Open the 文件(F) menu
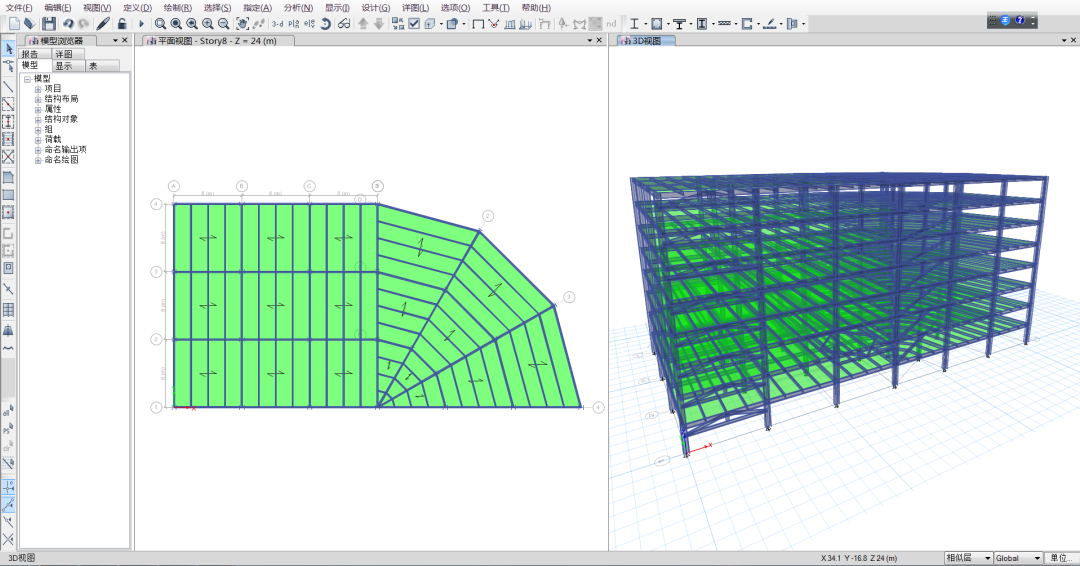 point(19,8)
